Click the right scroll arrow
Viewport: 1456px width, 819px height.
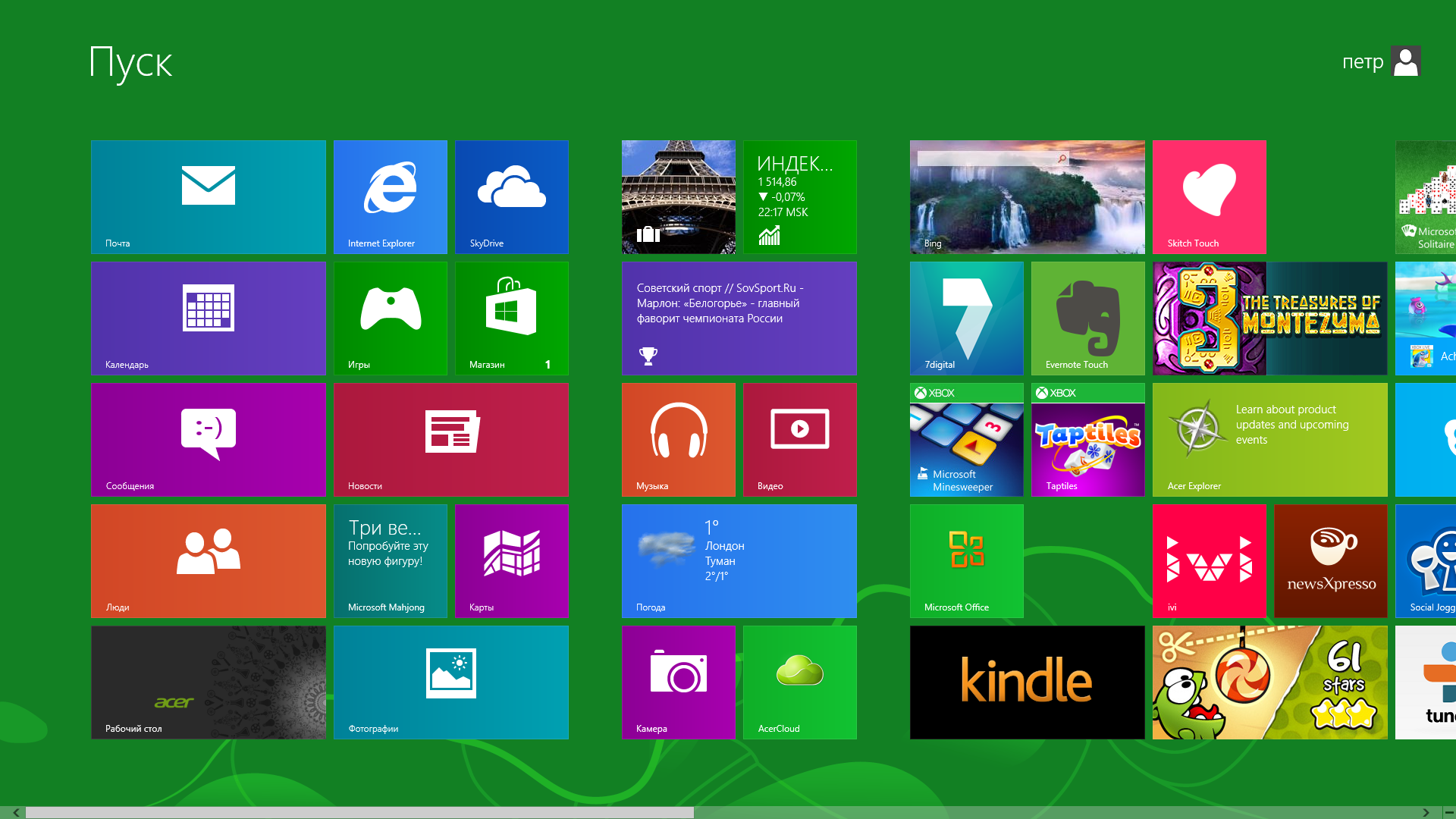click(1426, 812)
